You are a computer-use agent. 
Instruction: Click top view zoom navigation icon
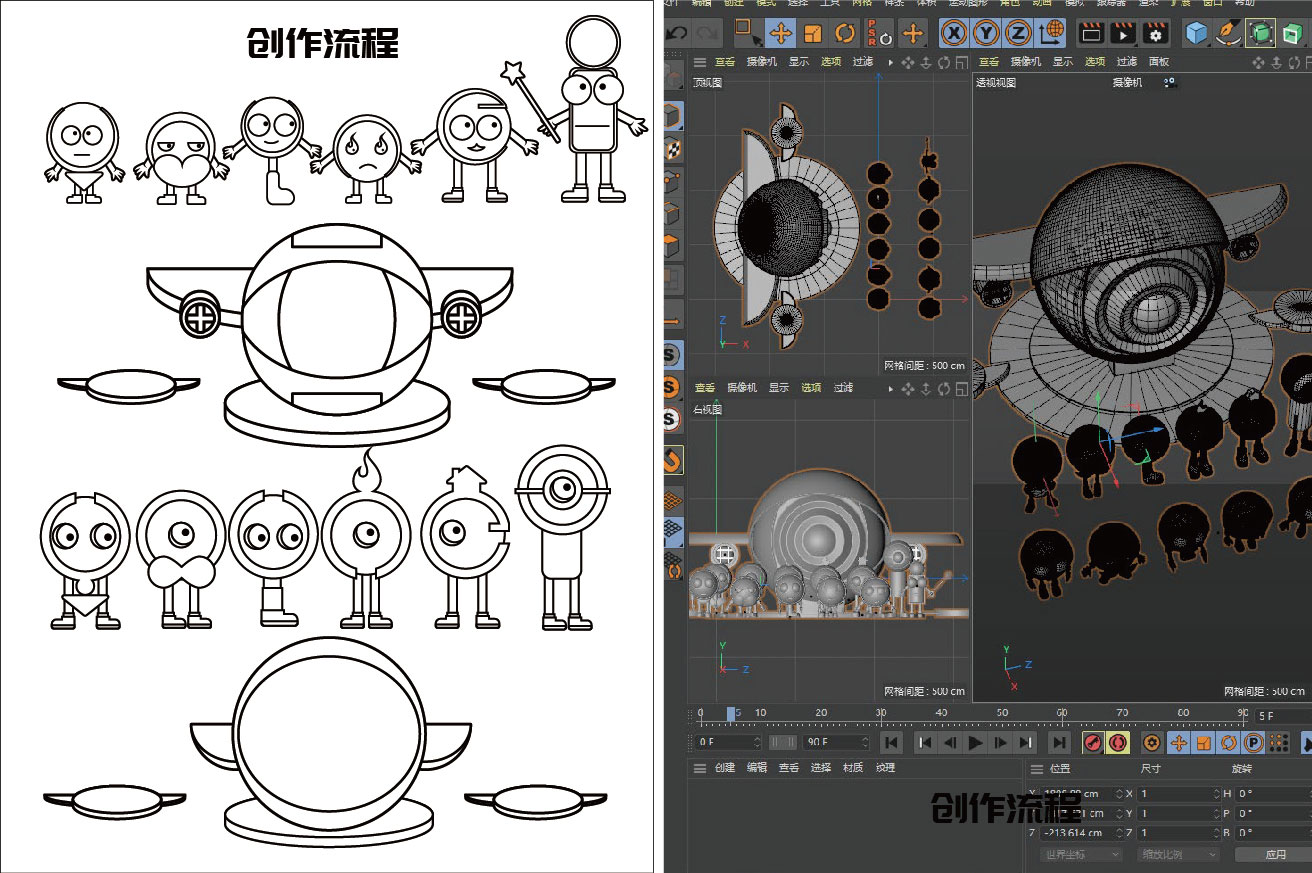pos(926,62)
